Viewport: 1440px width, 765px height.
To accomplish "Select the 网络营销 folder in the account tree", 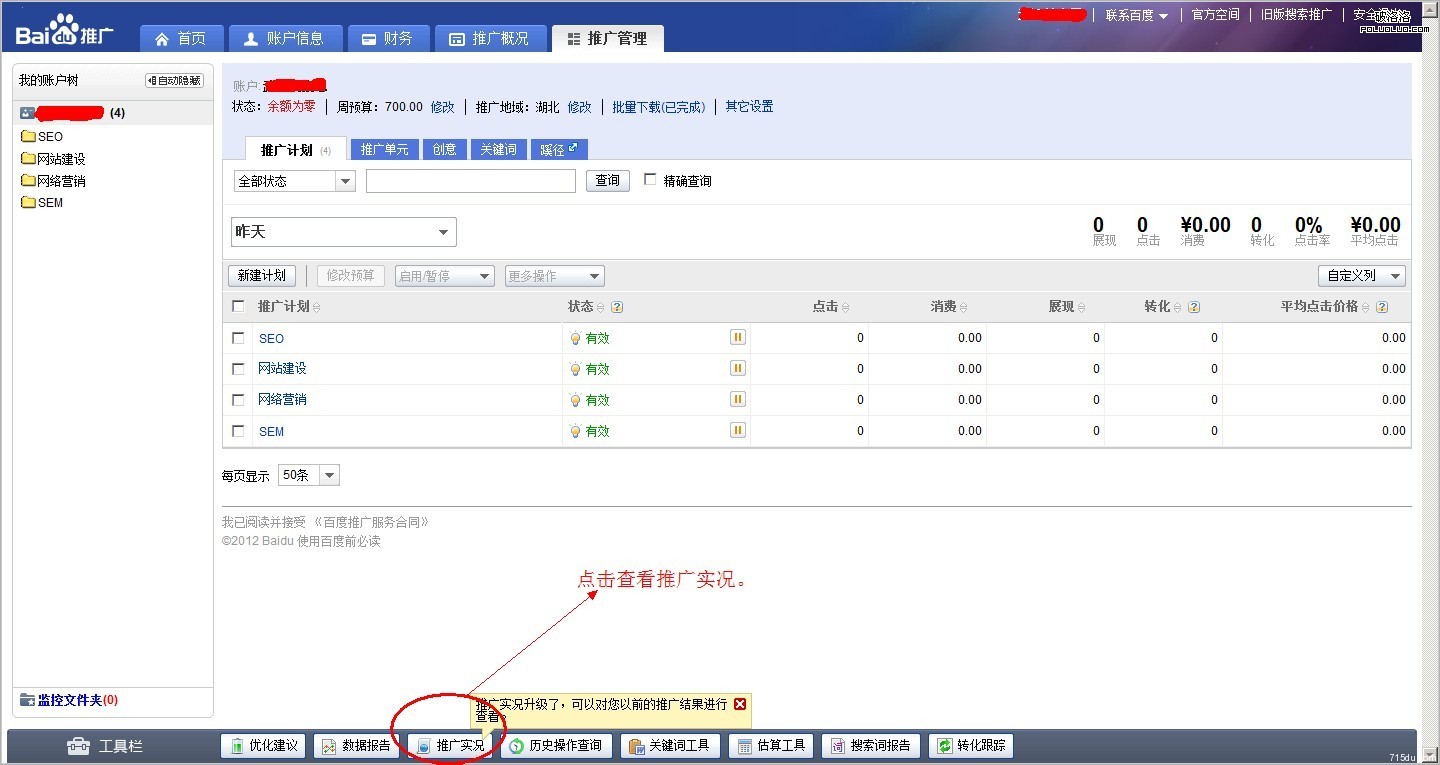I will point(53,181).
